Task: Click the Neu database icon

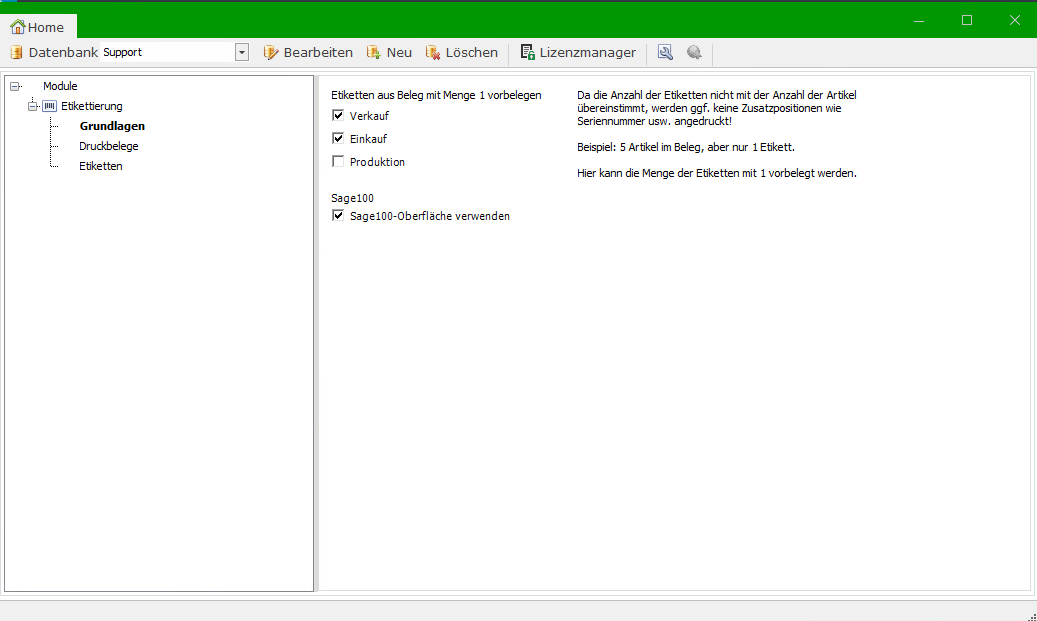Action: 374,53
